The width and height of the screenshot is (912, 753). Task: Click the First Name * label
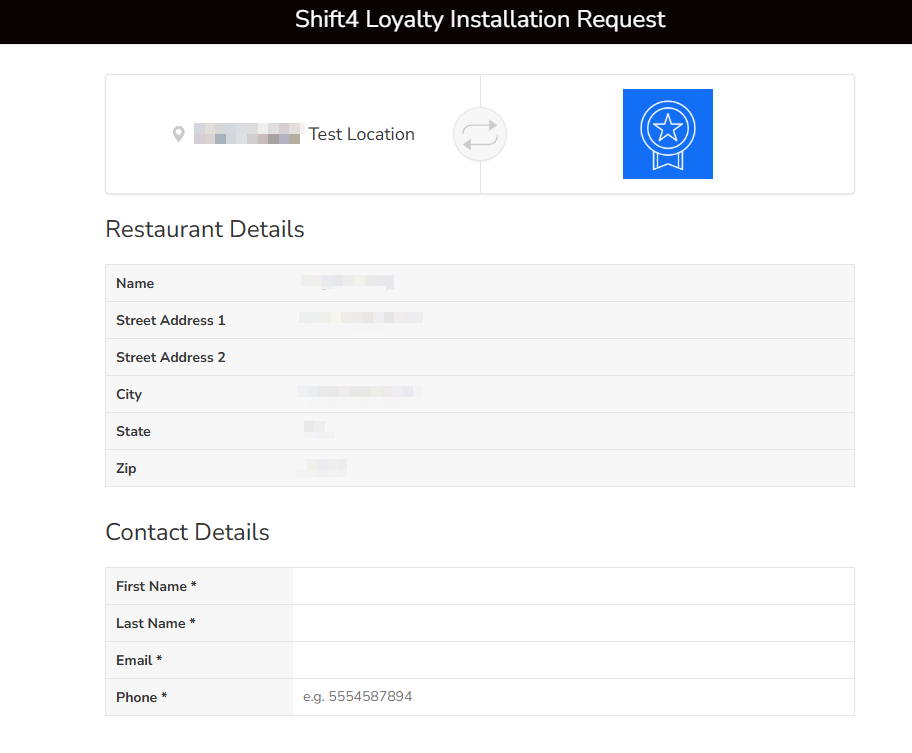[x=156, y=586]
